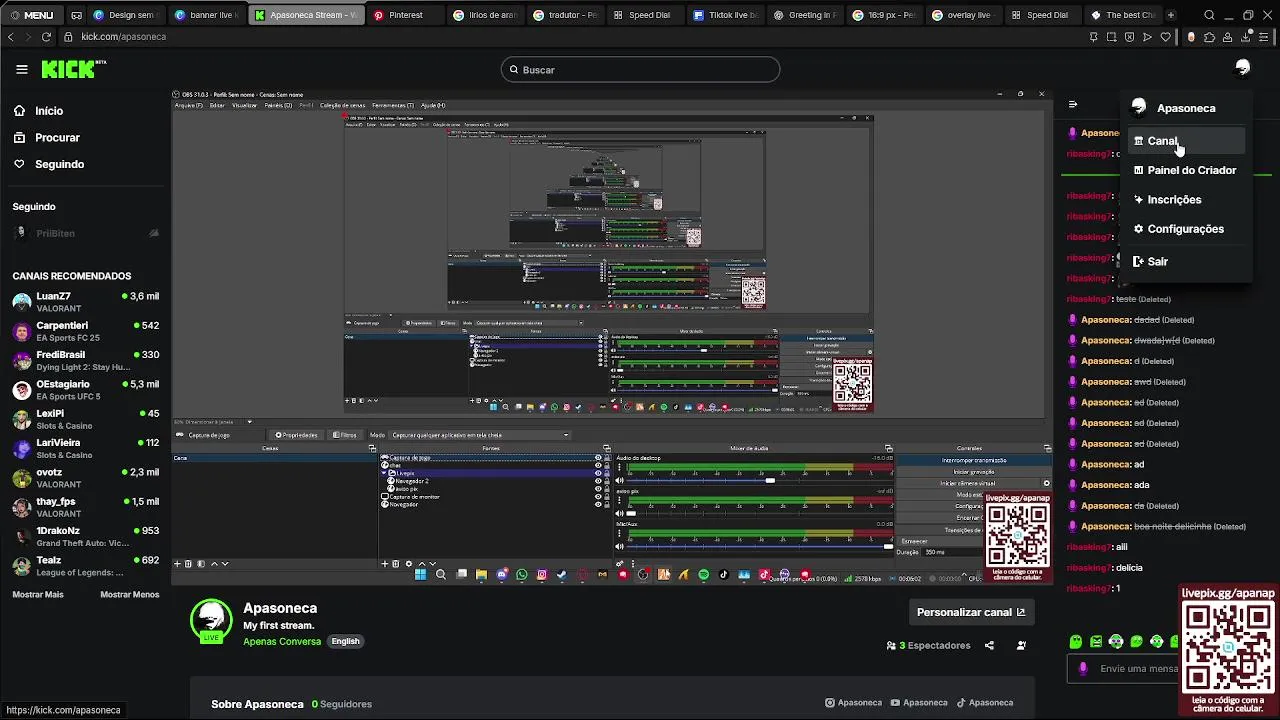Open a new browser tab with plus
The height and width of the screenshot is (720, 1280).
[x=1171, y=15]
